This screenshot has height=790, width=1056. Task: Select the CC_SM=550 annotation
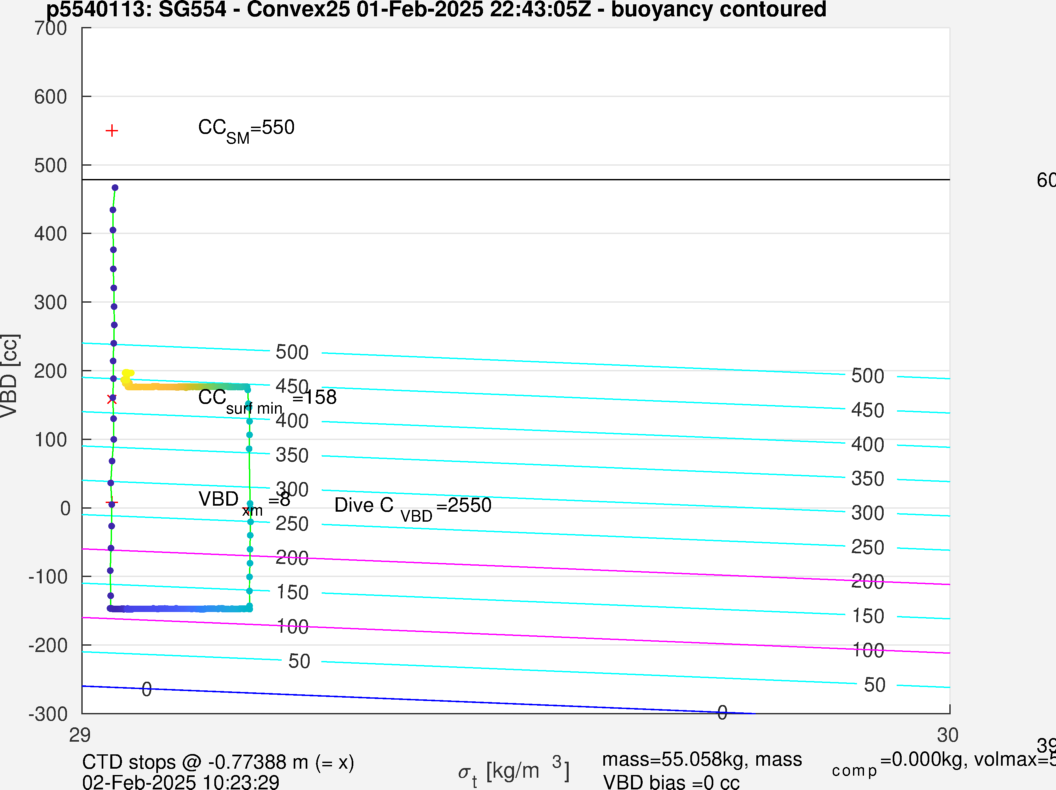[x=246, y=131]
